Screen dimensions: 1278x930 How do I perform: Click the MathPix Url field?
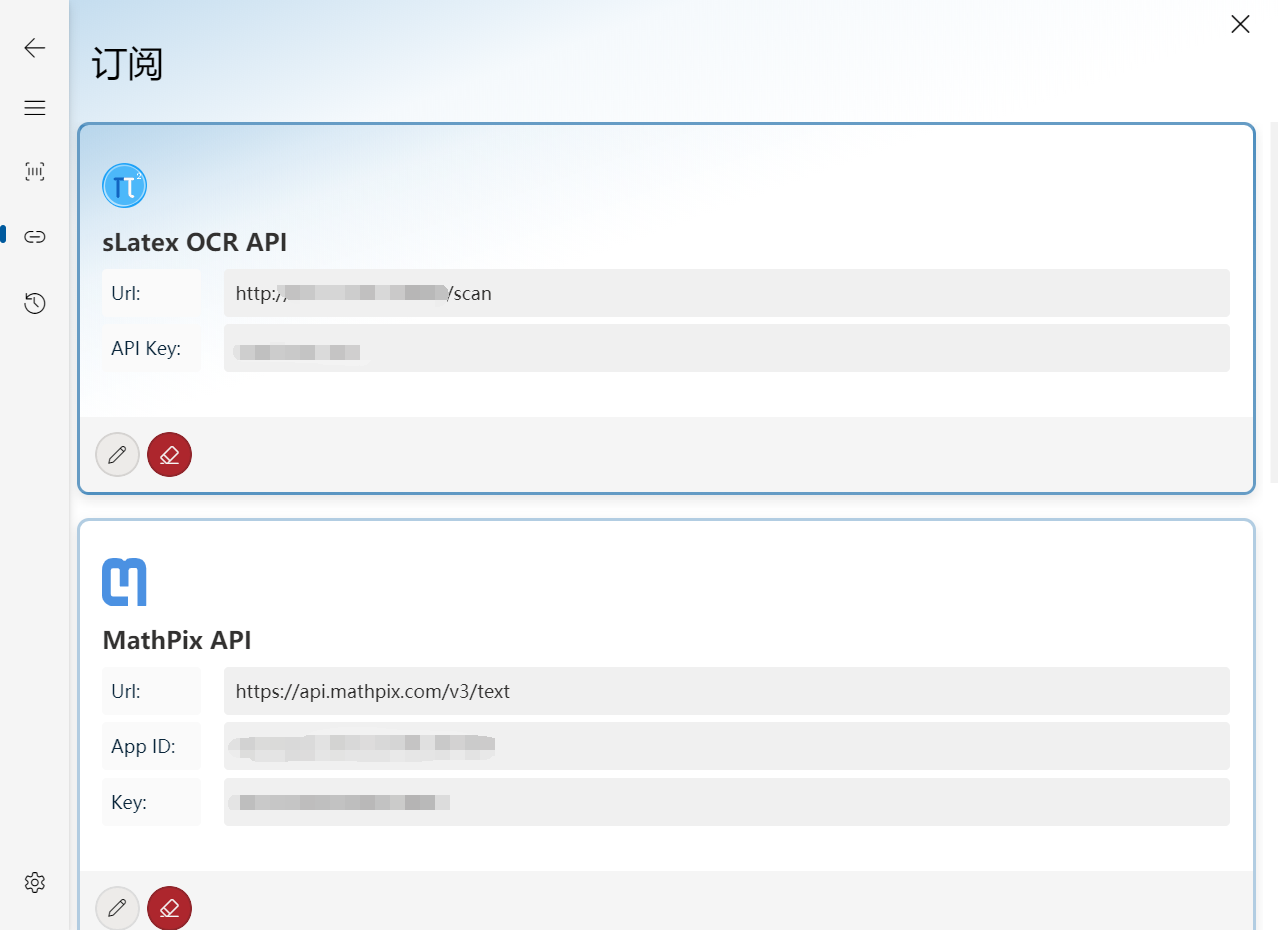tap(727, 691)
